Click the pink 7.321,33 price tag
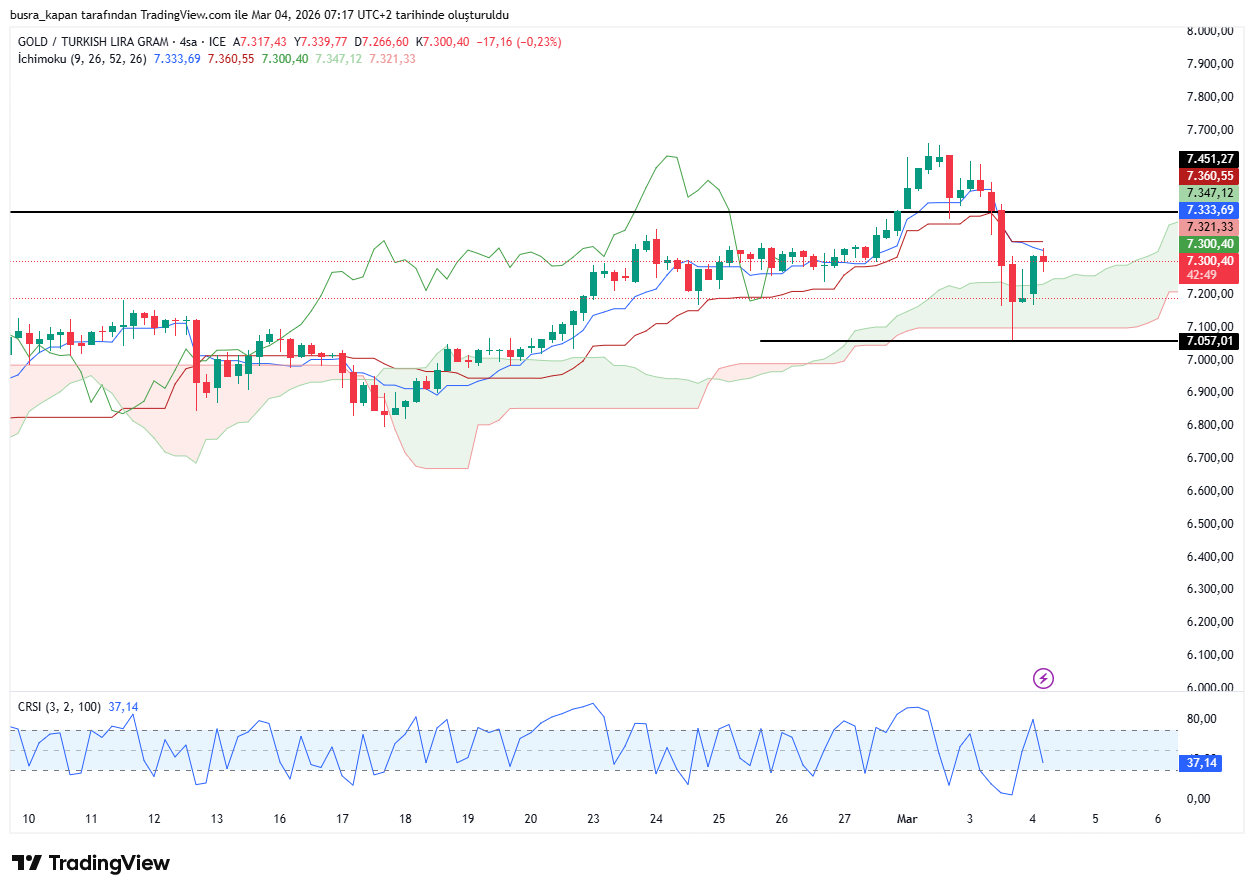The image size is (1254, 893). pos(1209,227)
